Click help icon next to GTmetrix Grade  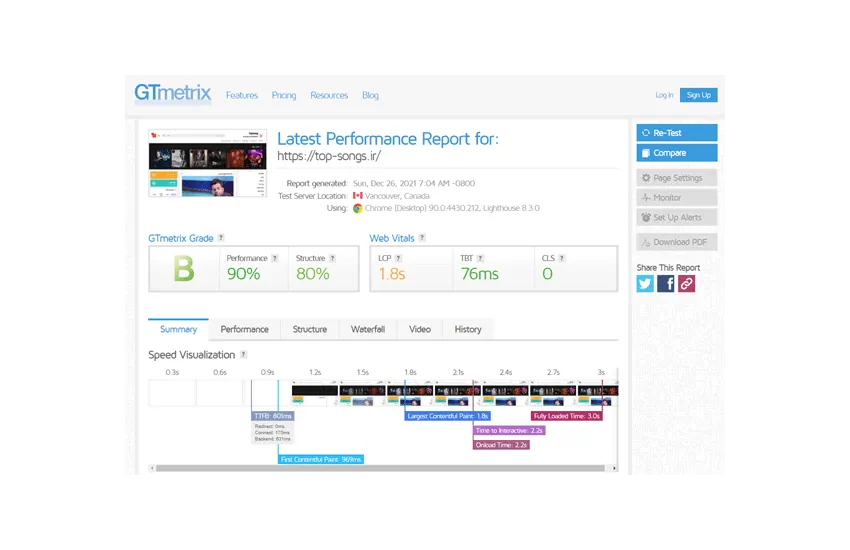tap(221, 238)
